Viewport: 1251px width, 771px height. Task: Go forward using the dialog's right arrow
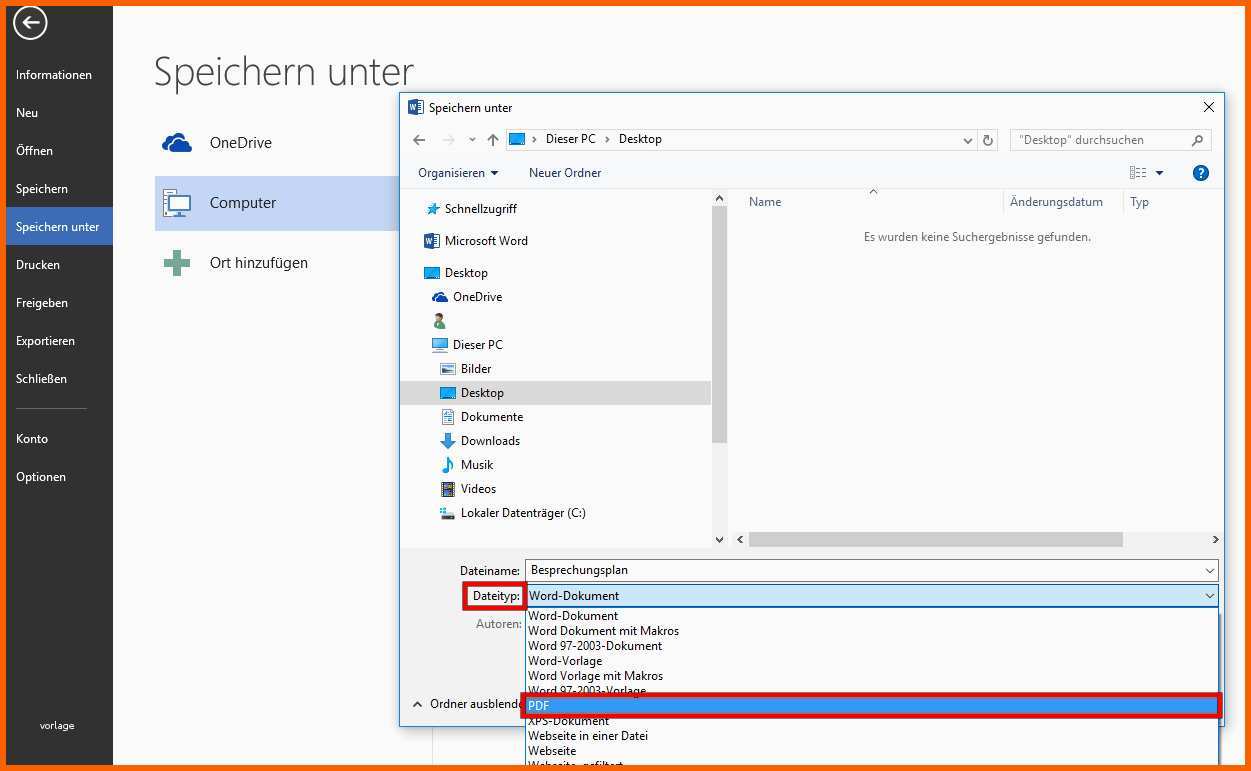pos(448,140)
